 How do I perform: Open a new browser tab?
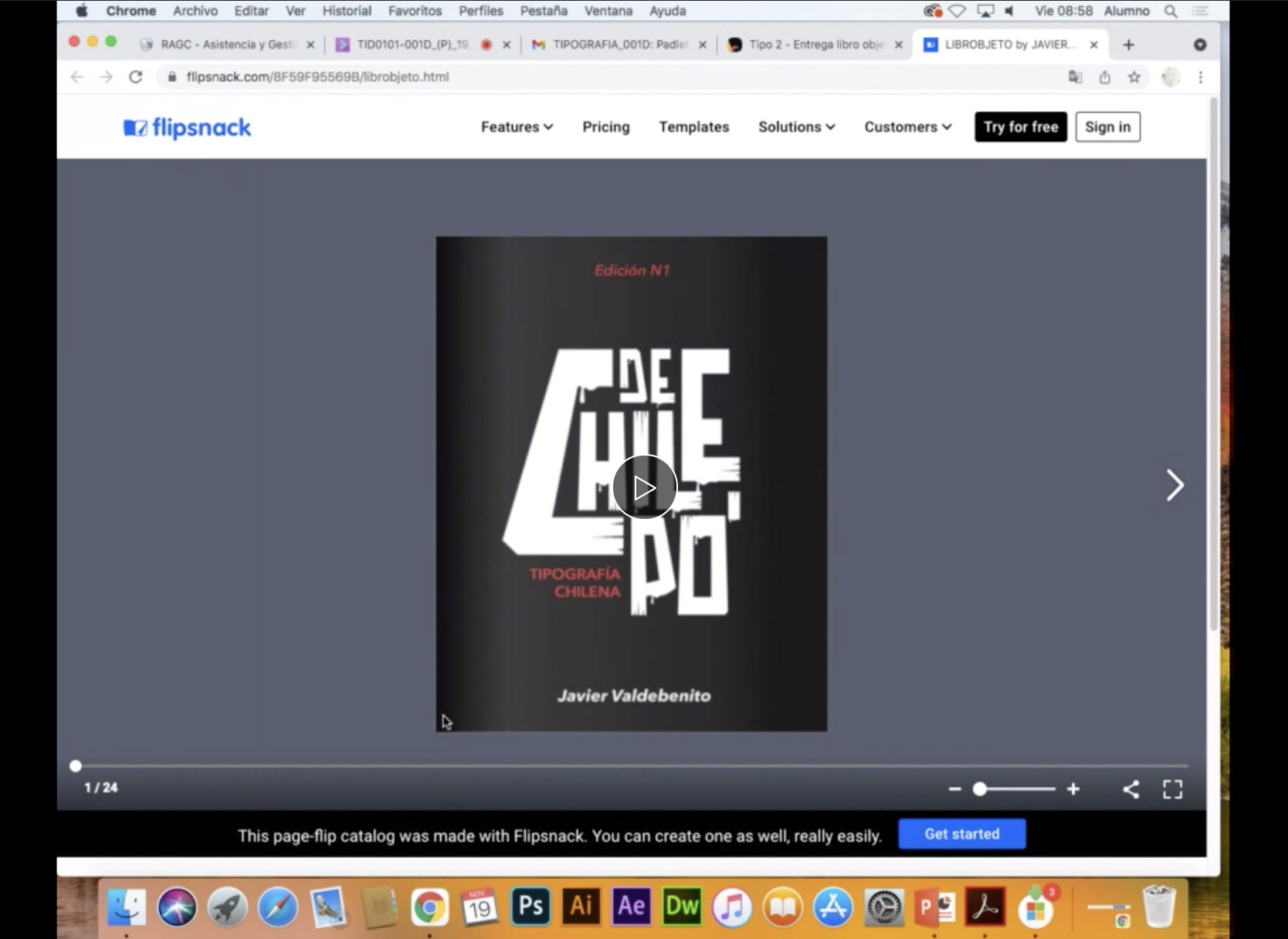pos(1128,45)
